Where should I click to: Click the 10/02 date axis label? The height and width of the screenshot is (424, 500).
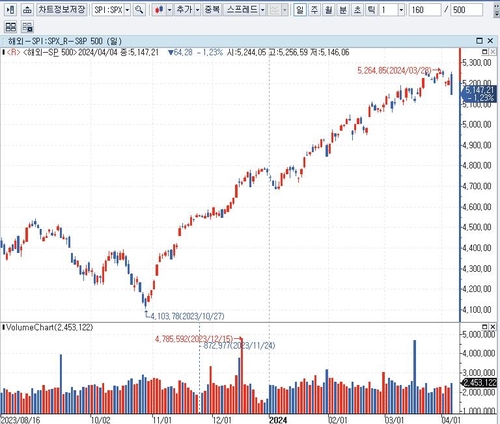coord(101,420)
